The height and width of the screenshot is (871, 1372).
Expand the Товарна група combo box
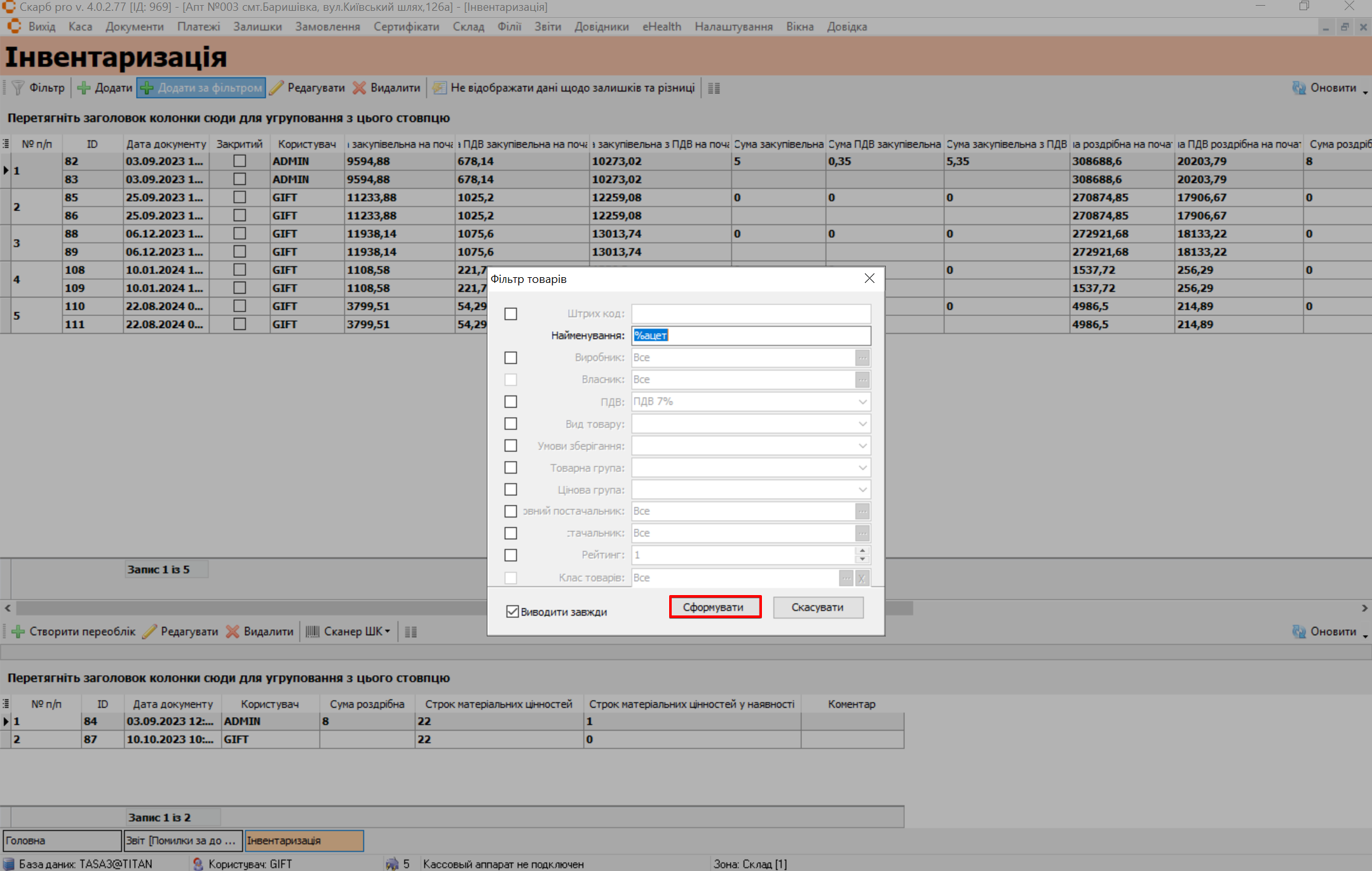862,468
